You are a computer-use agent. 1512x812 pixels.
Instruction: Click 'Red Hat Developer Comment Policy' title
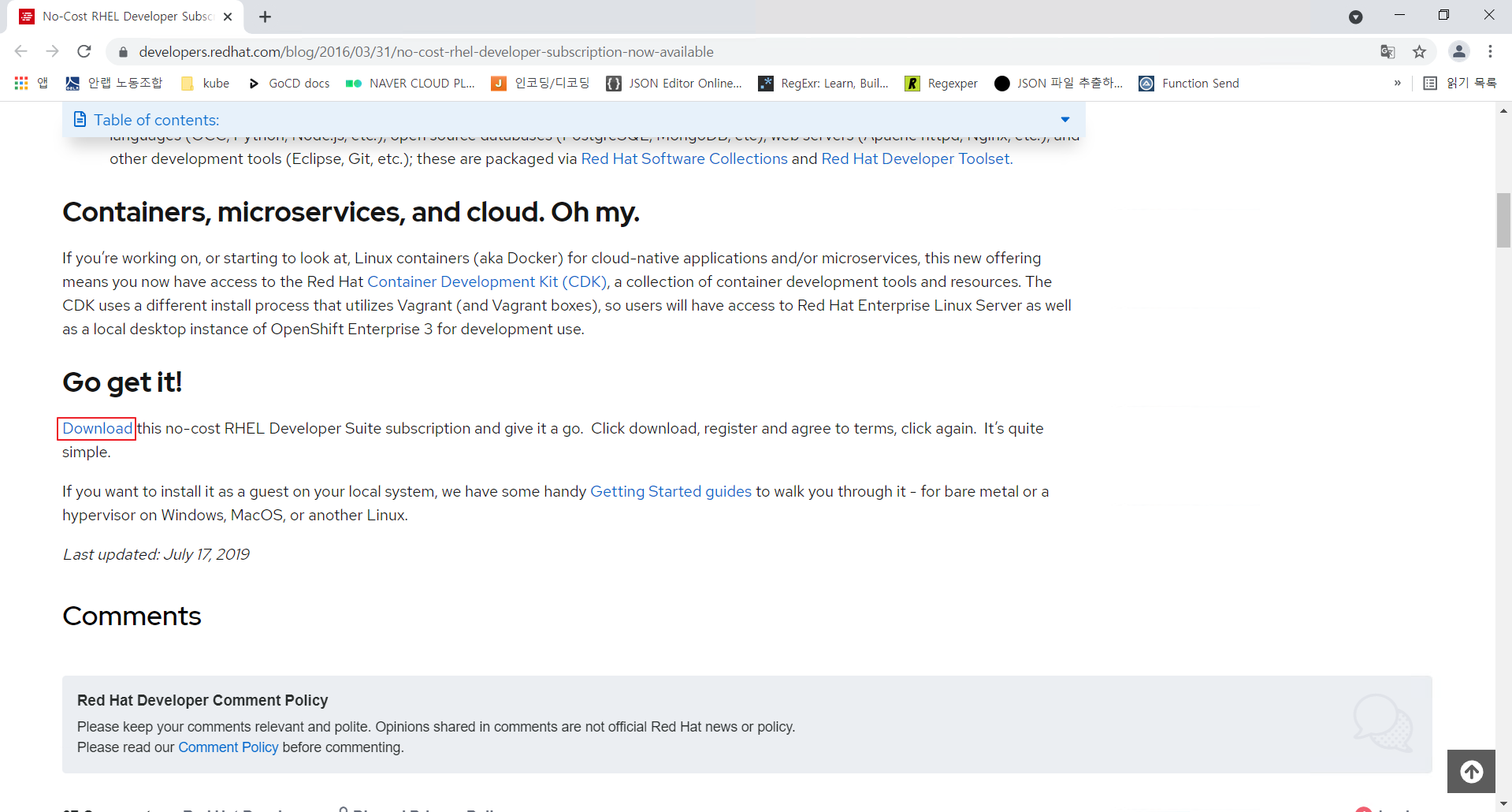pos(202,700)
